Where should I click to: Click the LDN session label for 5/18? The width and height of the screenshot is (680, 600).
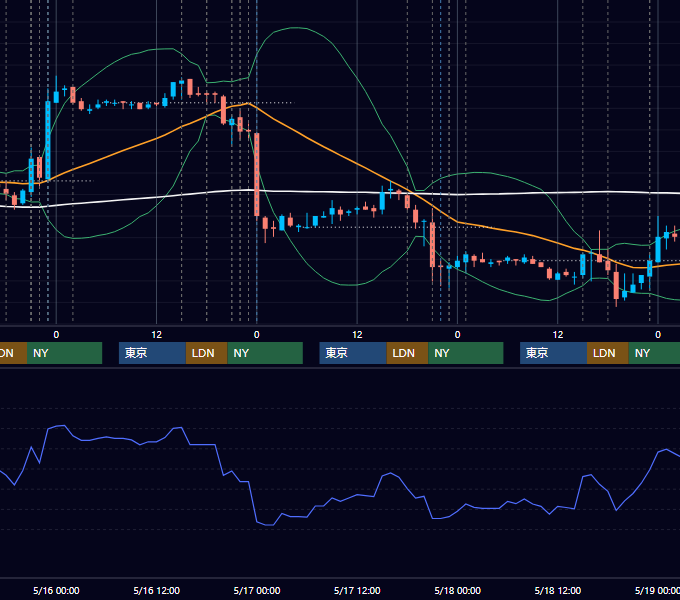[608, 353]
